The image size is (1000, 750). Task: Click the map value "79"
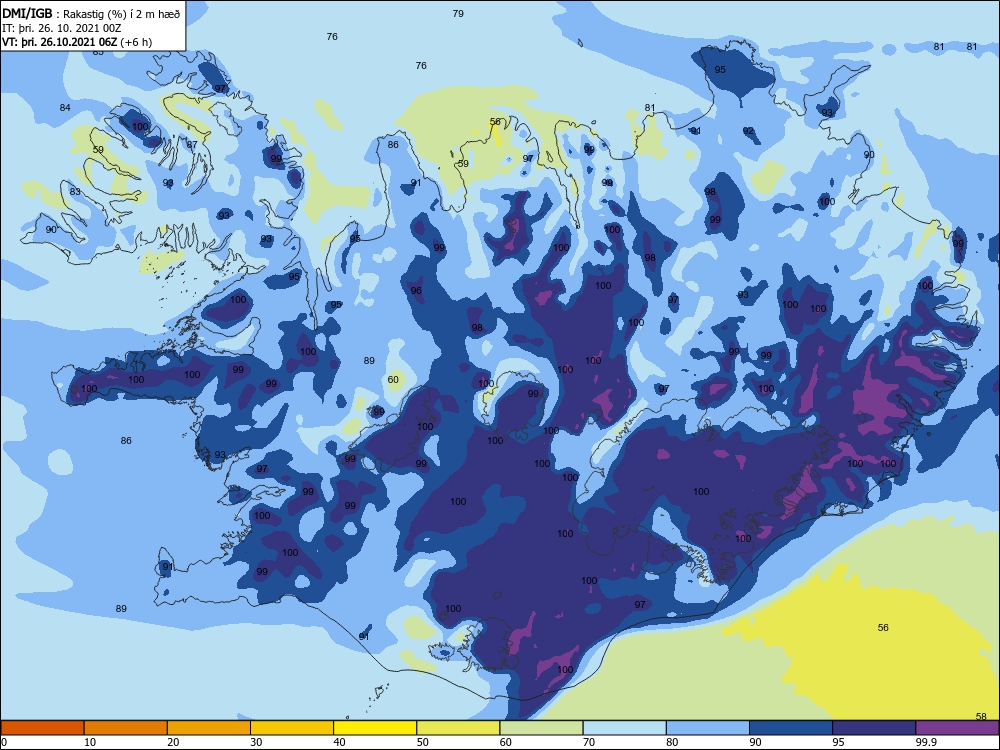458,13
